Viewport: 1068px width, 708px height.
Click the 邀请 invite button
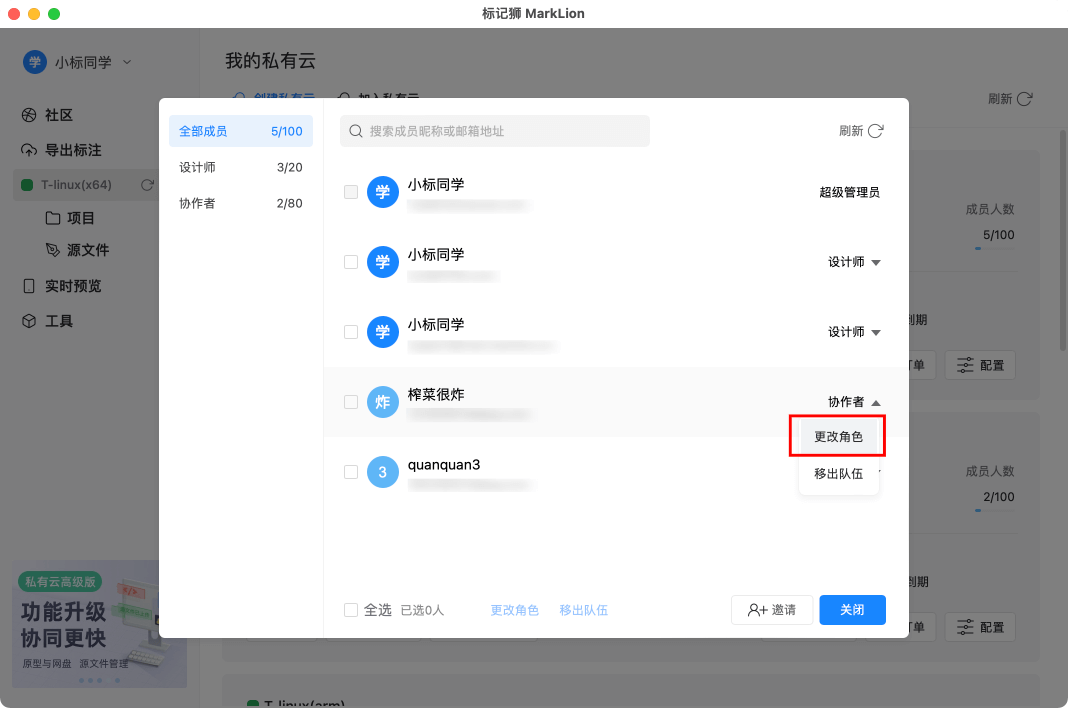pyautogui.click(x=772, y=610)
